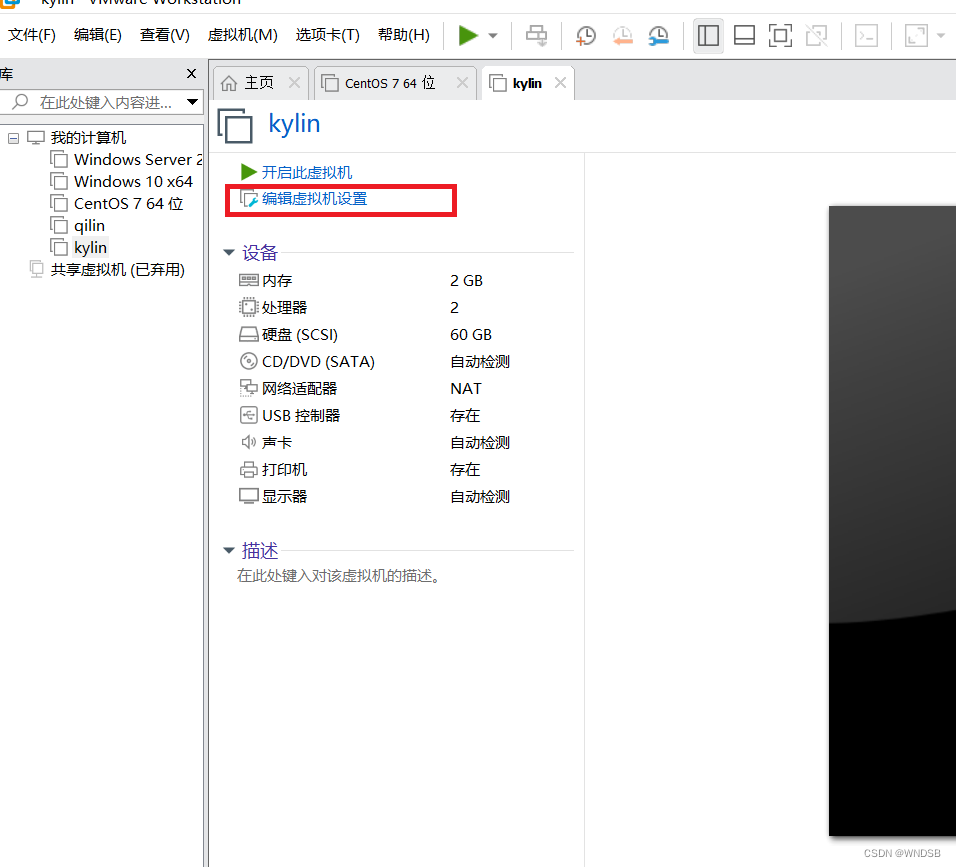The height and width of the screenshot is (867, 956).
Task: Click the USB icon beside USB 控制器
Action: (249, 415)
